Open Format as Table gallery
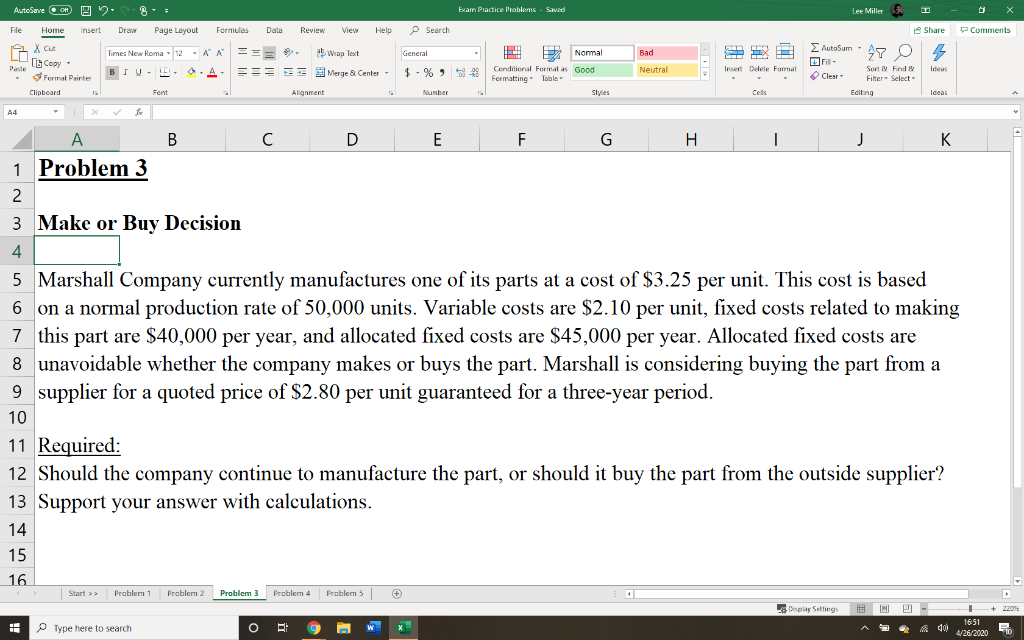This screenshot has height=640, width=1024. pos(551,63)
